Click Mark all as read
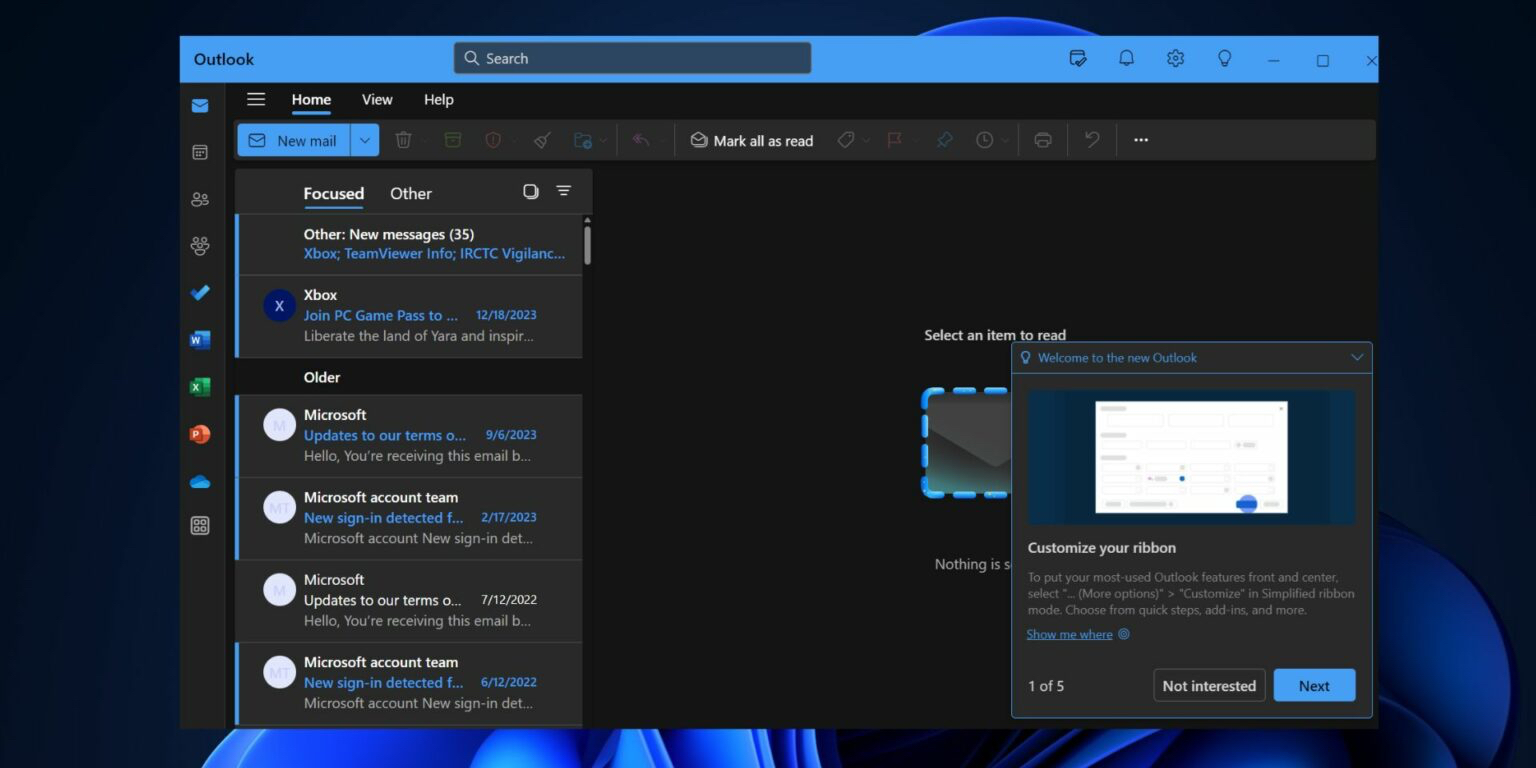 pos(752,141)
